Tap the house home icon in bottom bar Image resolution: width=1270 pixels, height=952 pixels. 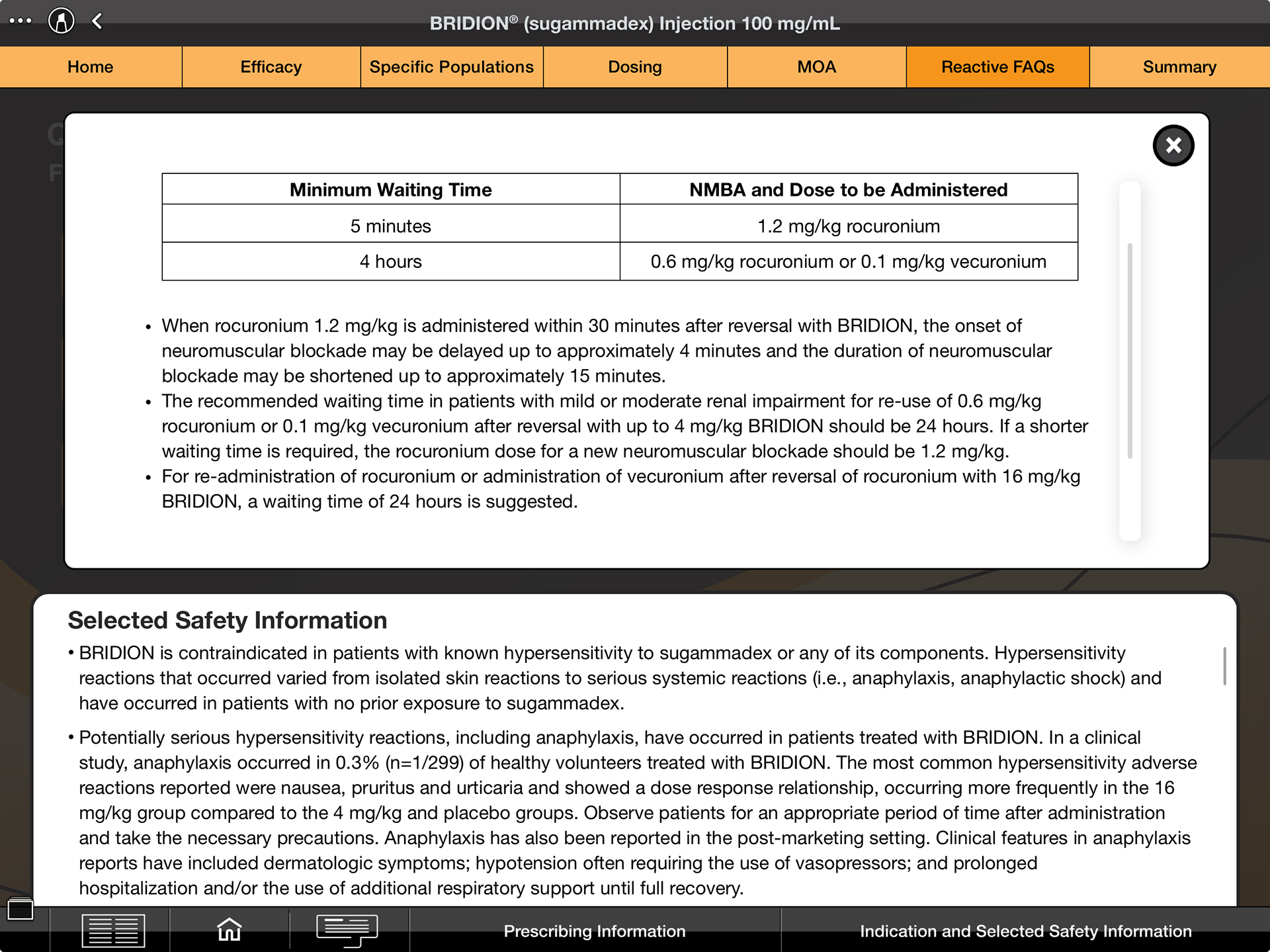pos(230,930)
